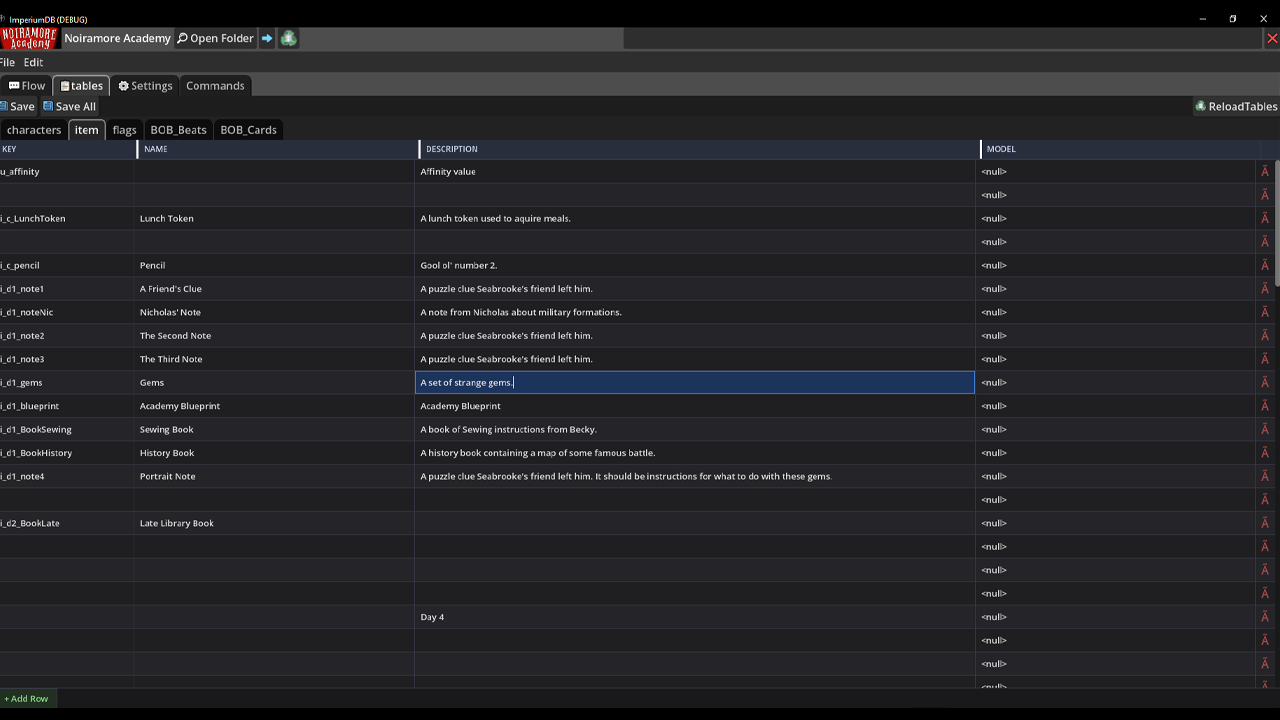Open the characters table tab
1280x720 pixels.
pos(34,130)
